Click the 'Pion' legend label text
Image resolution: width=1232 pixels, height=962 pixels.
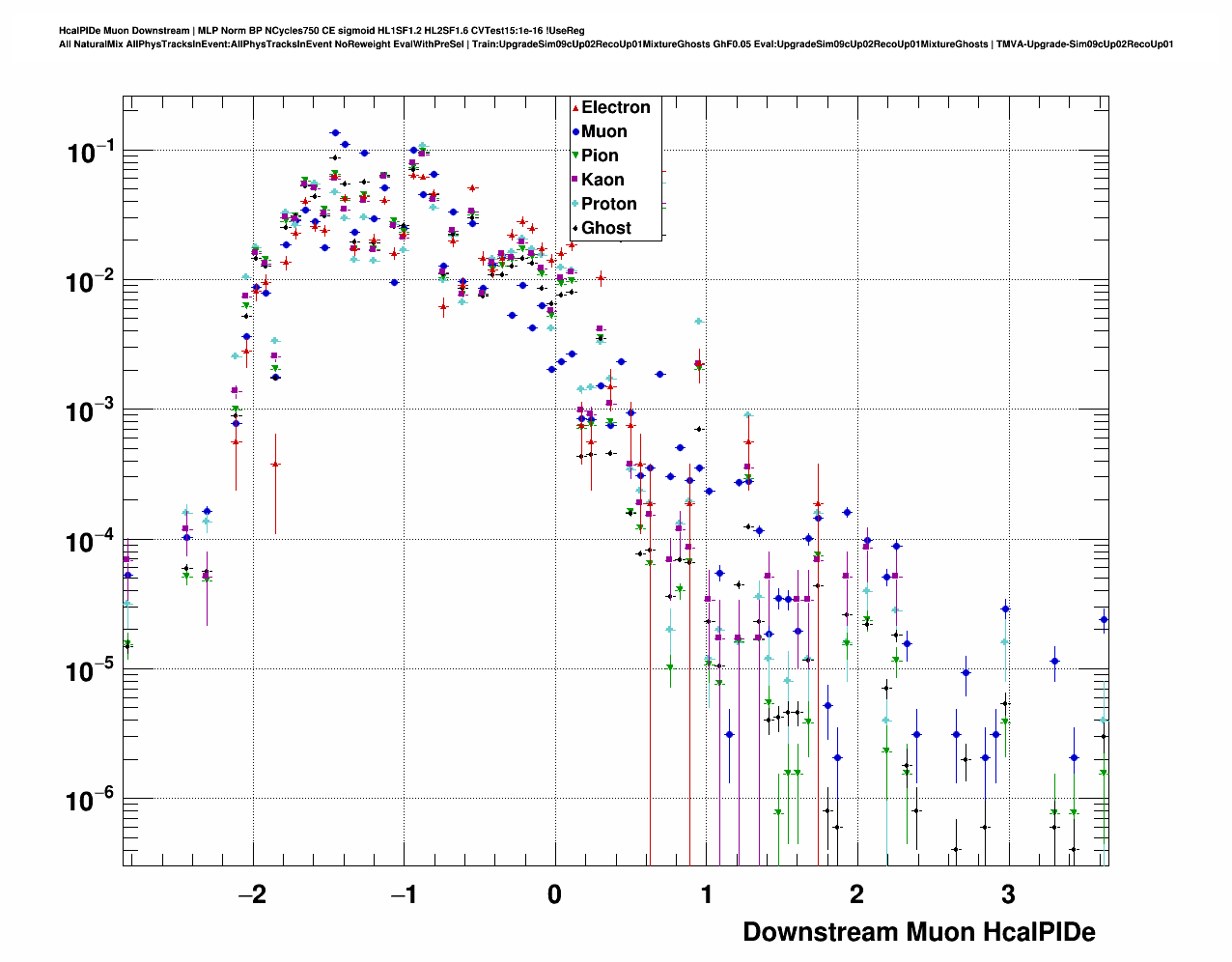[x=600, y=156]
